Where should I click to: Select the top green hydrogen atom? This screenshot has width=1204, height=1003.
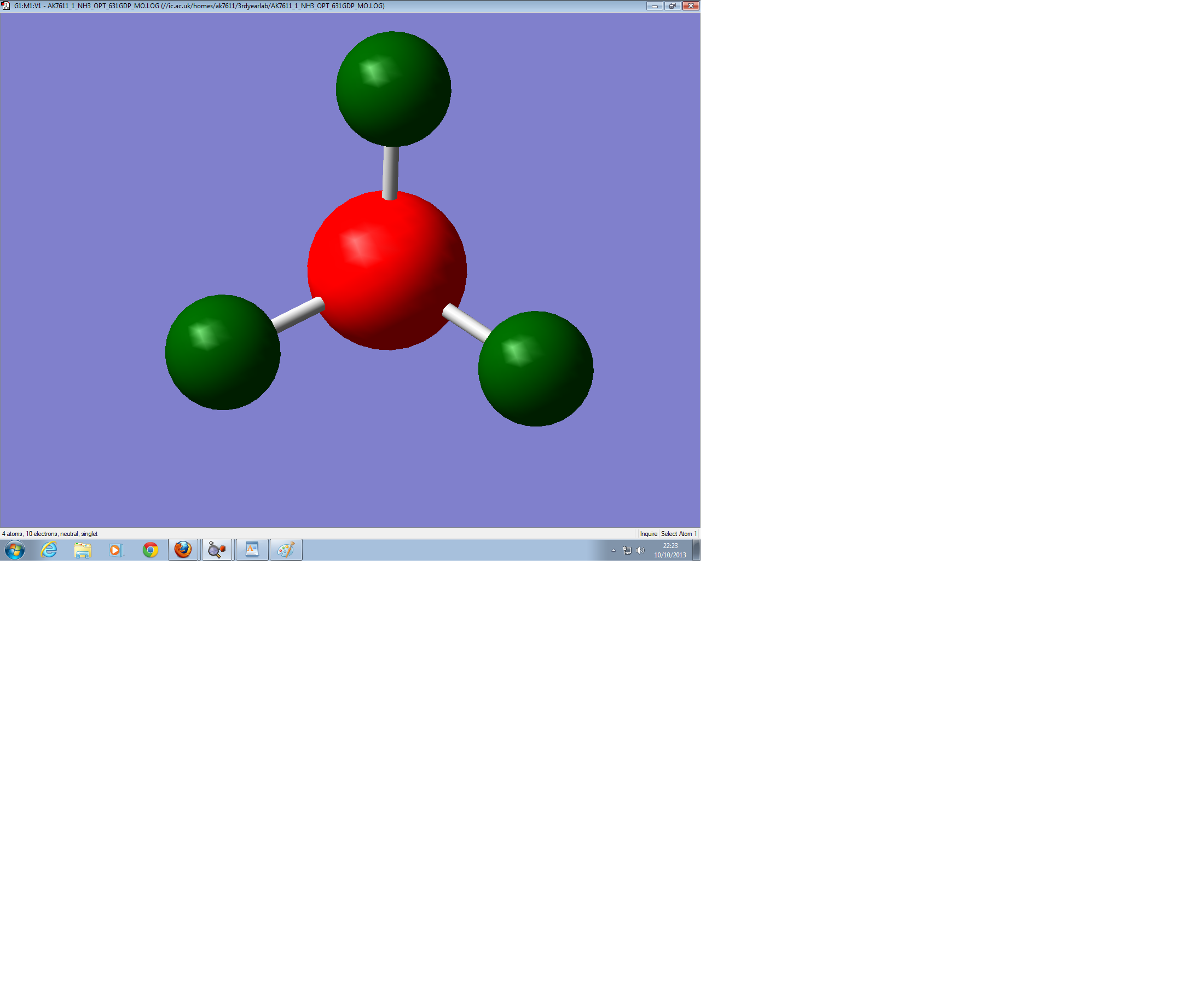pyautogui.click(x=393, y=89)
